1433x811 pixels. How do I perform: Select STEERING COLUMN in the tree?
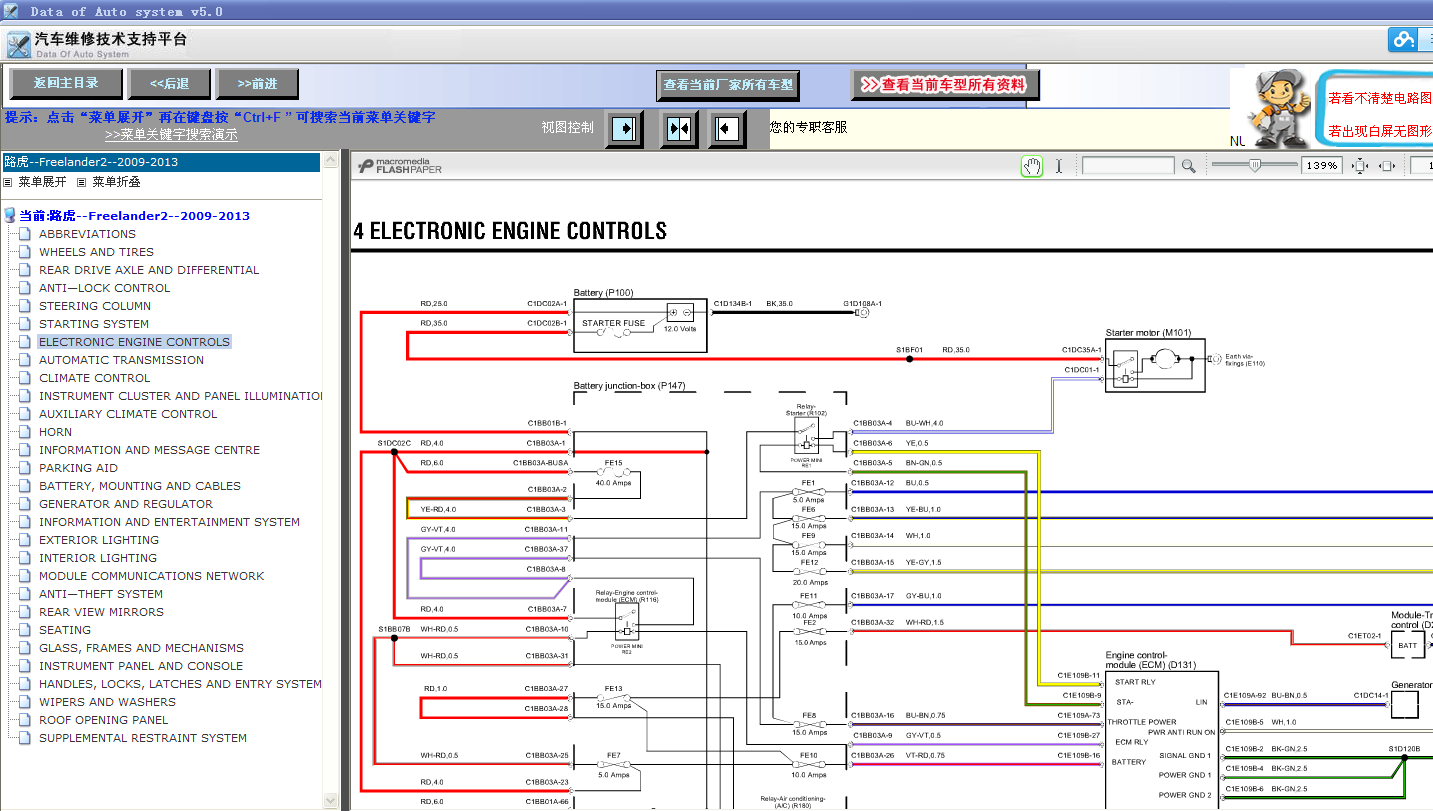(x=95, y=306)
